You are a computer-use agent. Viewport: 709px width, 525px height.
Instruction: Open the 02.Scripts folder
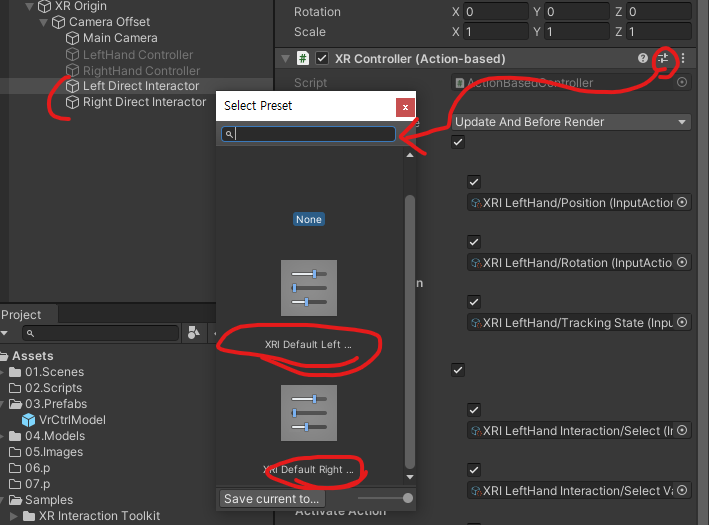click(46, 388)
